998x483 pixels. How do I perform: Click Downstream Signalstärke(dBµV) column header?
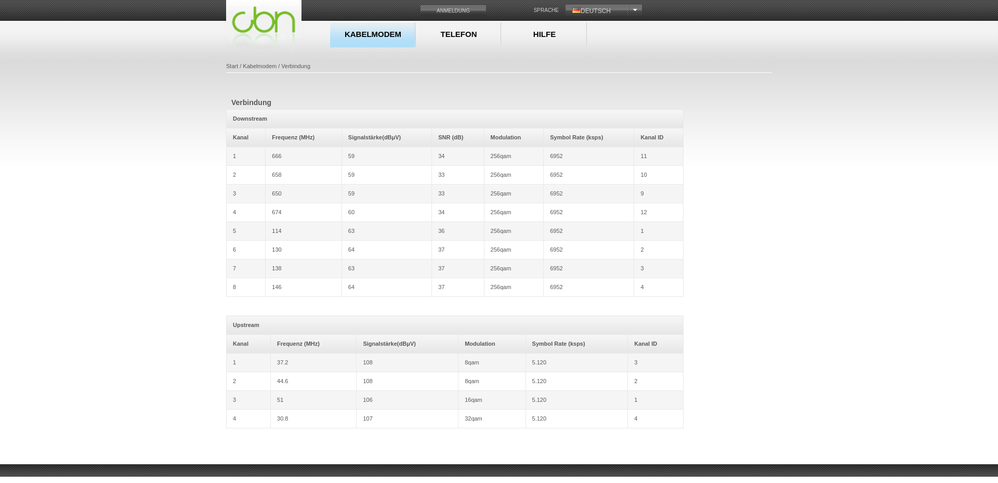click(374, 137)
